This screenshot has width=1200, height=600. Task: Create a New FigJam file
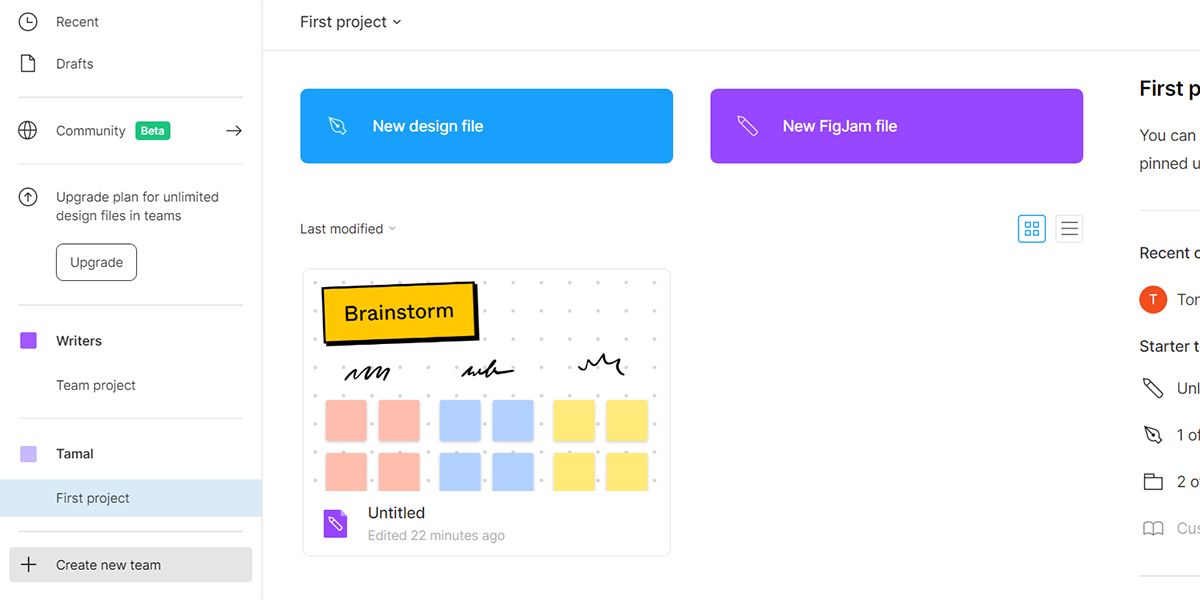click(896, 126)
